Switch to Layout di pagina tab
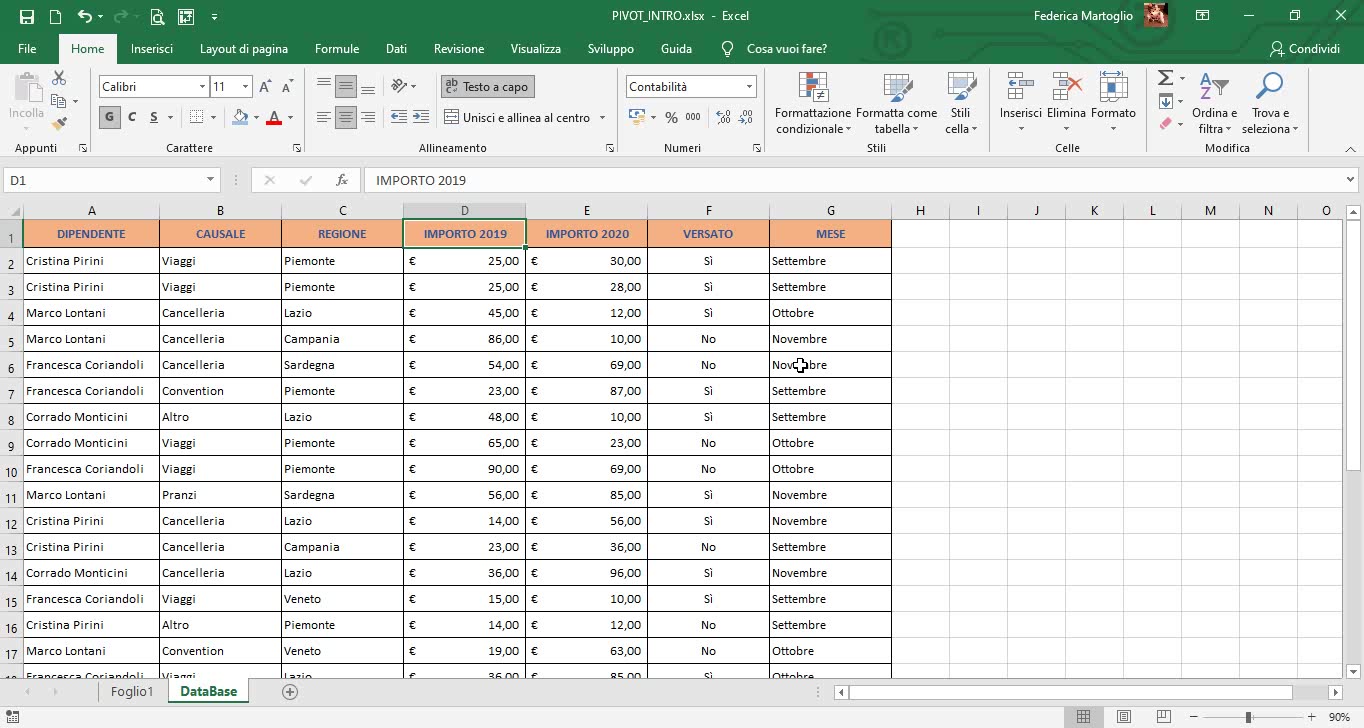 tap(243, 48)
